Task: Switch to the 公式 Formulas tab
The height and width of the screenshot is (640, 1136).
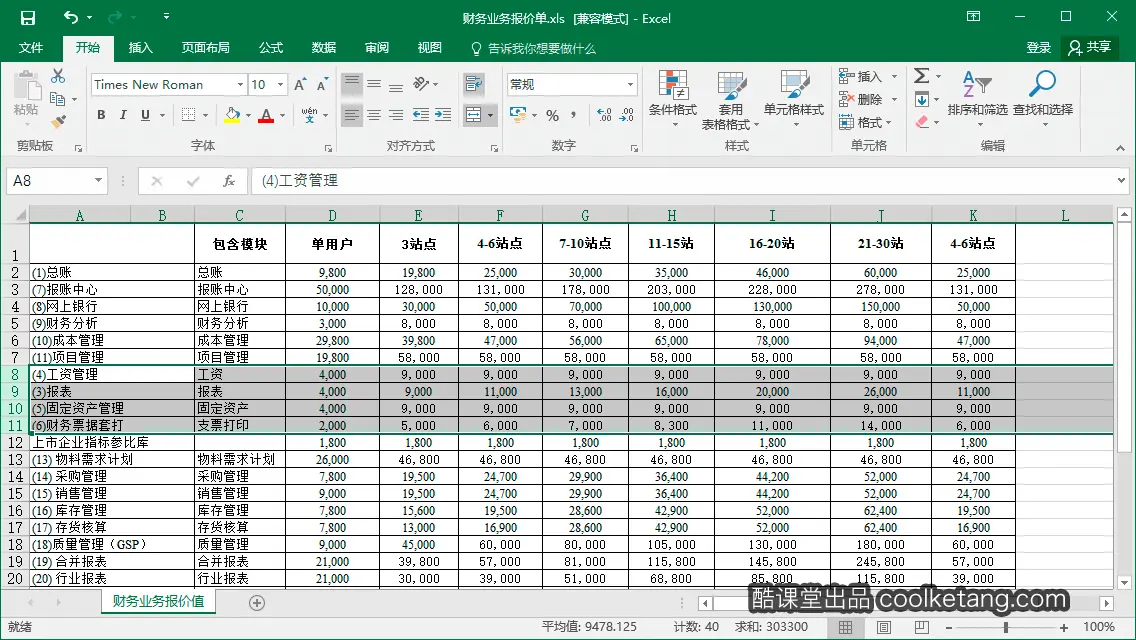Action: pos(271,48)
